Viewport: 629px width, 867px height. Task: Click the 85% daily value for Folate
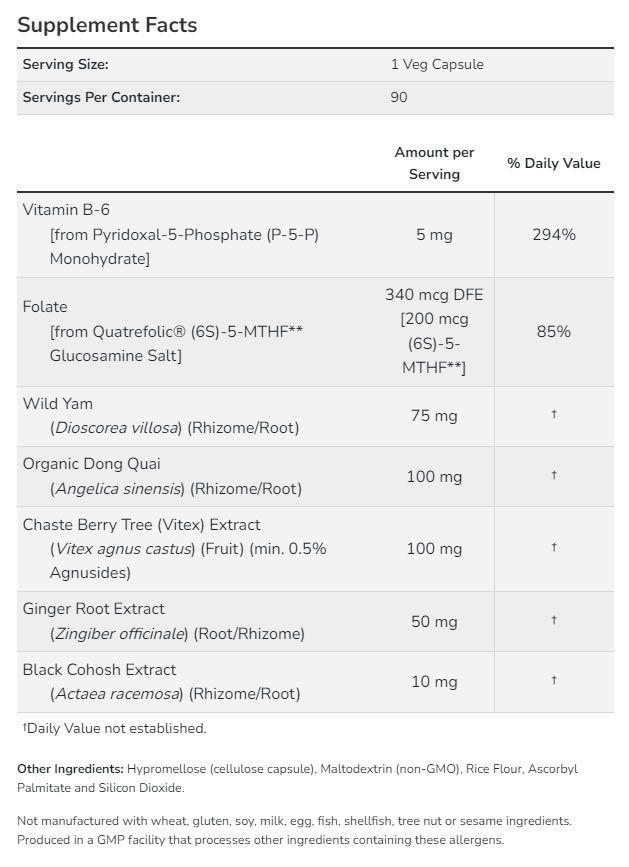[x=554, y=331]
